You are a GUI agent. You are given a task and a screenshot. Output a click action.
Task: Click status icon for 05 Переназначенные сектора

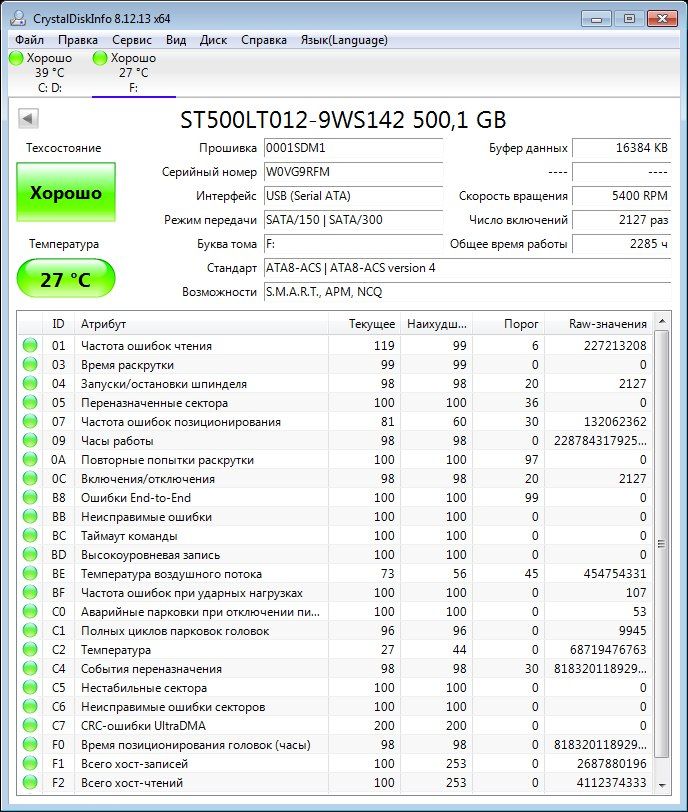tap(30, 402)
